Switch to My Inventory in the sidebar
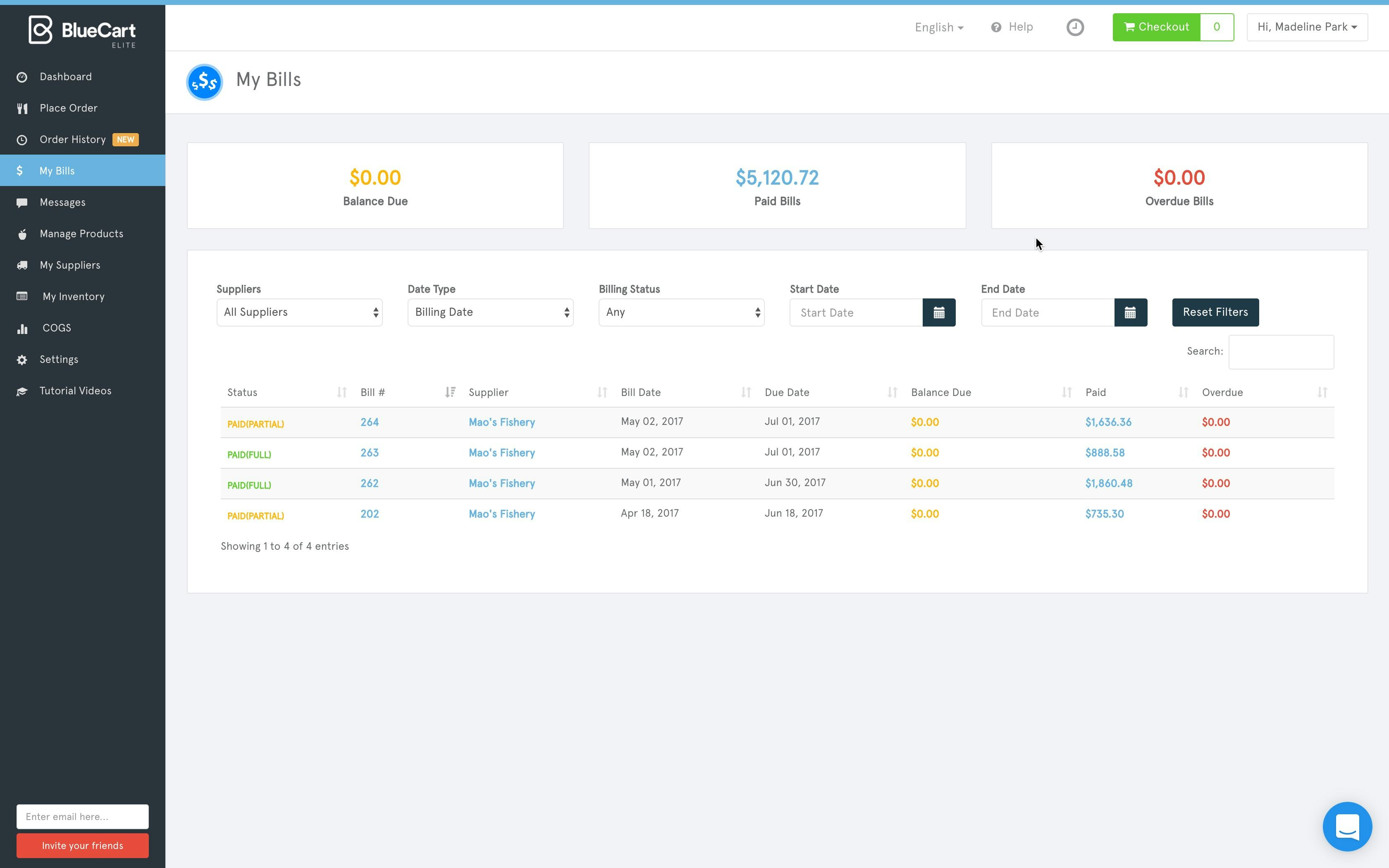The width and height of the screenshot is (1389, 868). point(74,296)
